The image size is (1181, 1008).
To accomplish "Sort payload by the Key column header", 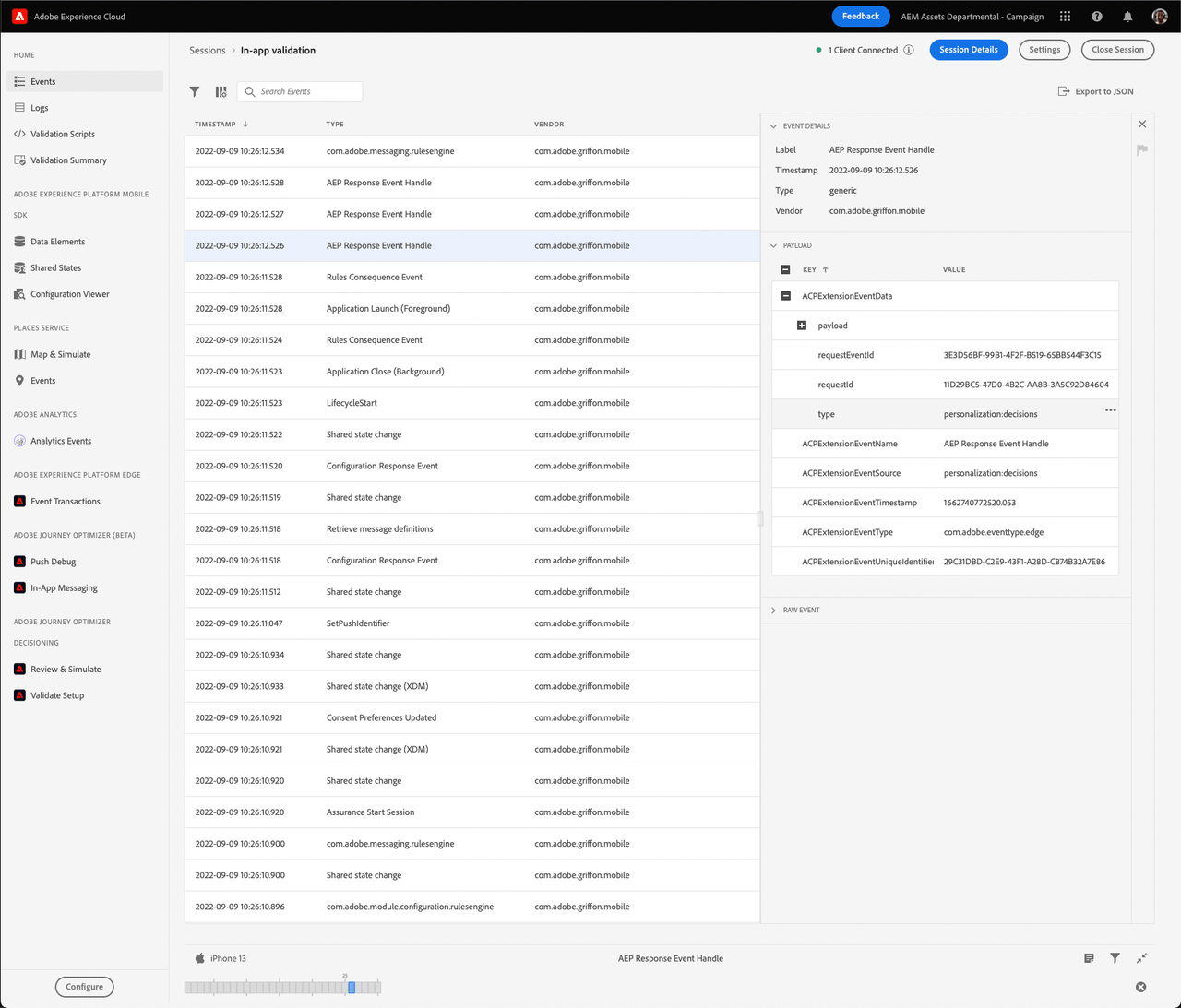I will tap(816, 270).
